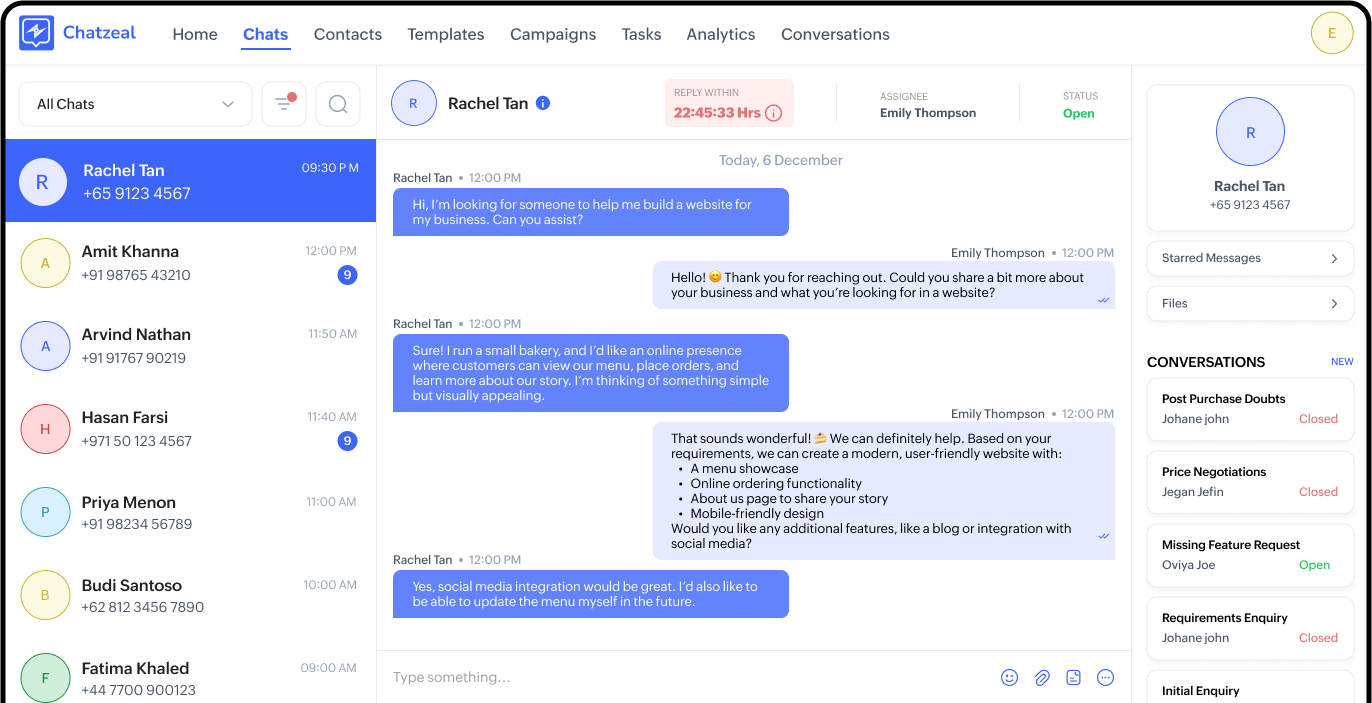
Task: Open the All Chats dropdown
Action: (x=136, y=104)
